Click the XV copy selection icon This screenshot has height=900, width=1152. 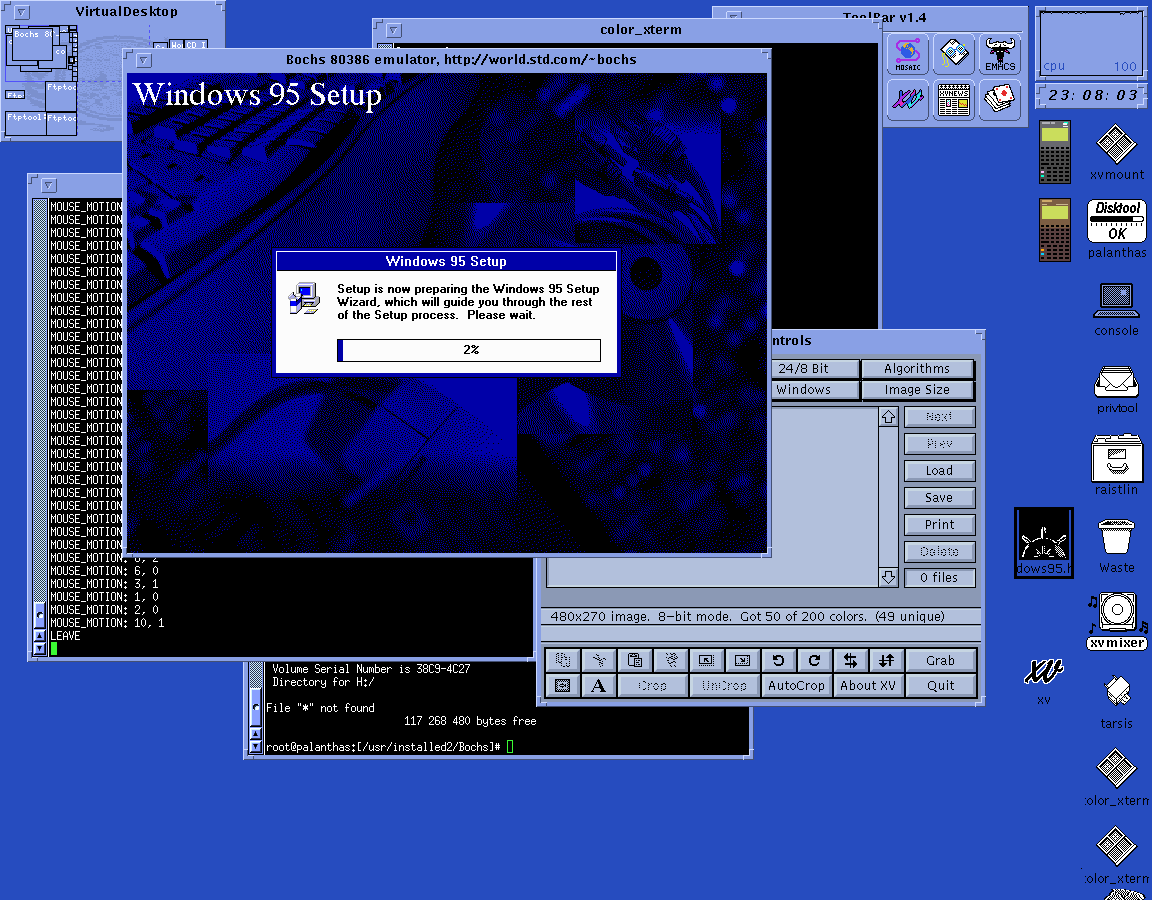click(x=563, y=660)
